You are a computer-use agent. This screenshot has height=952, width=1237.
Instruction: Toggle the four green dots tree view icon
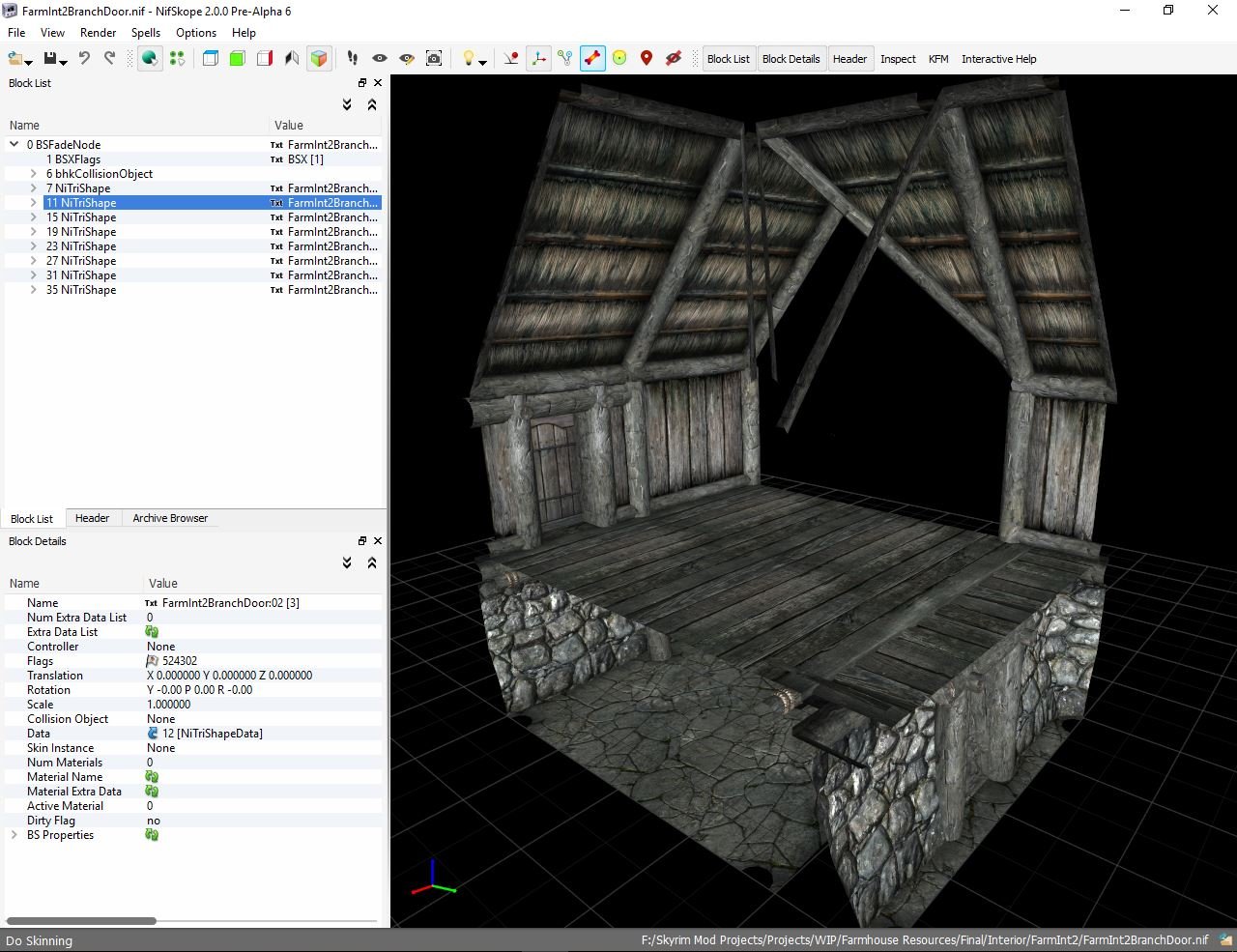[177, 59]
